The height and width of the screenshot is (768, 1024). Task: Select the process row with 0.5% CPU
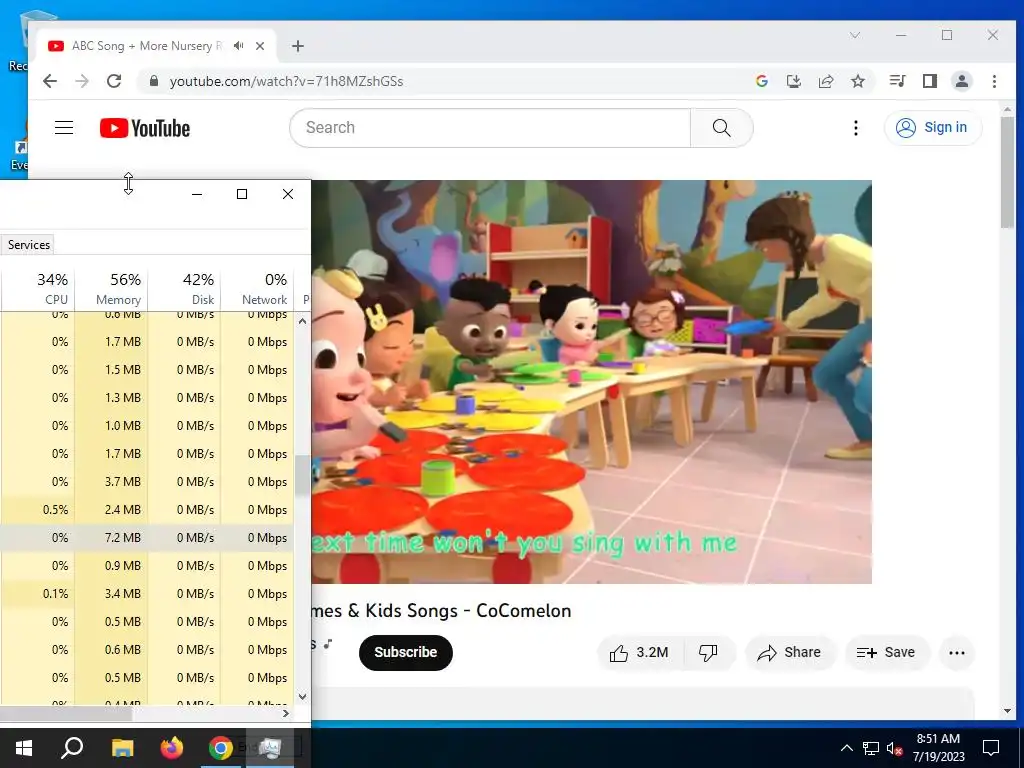pos(147,509)
